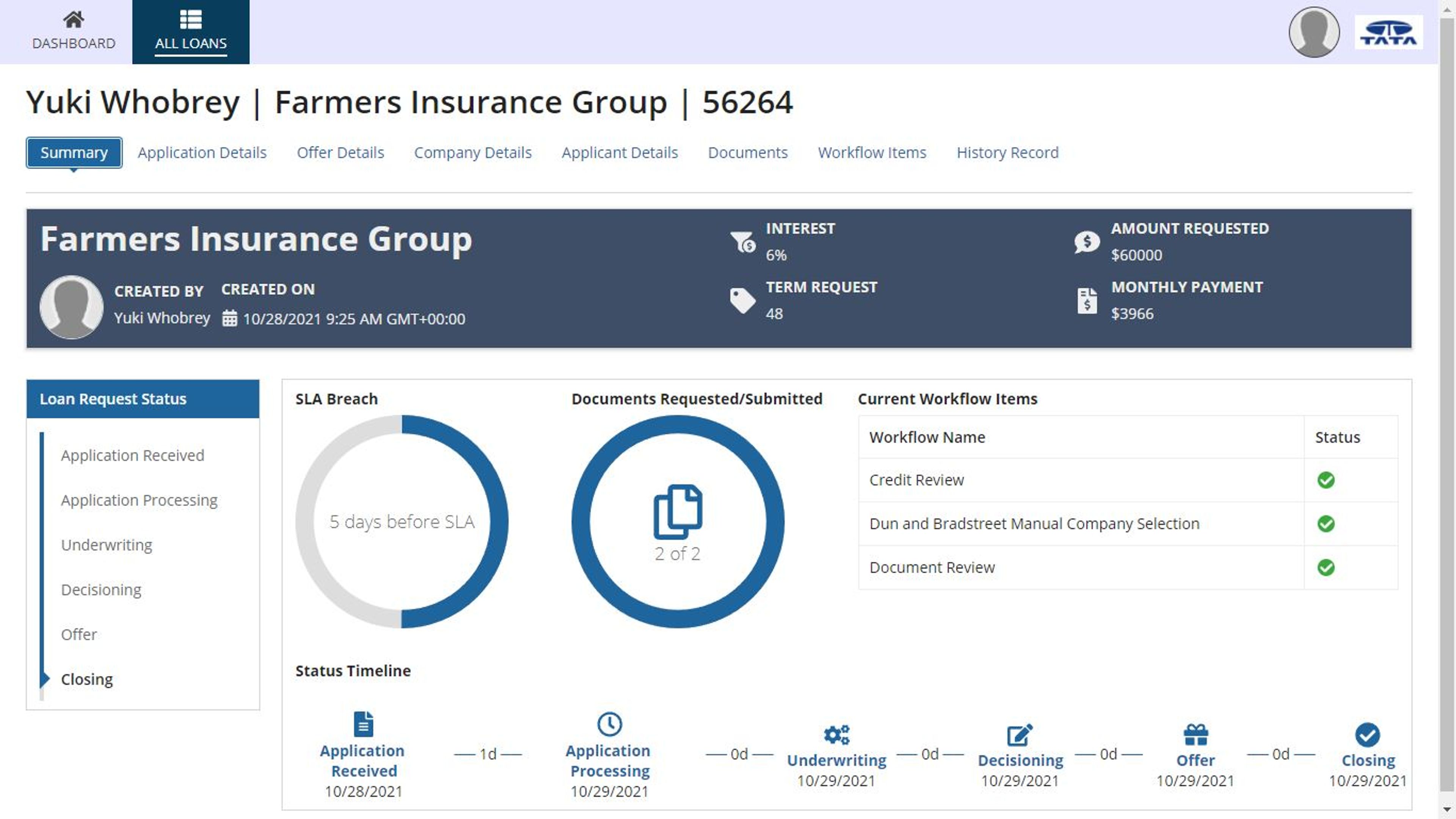Viewport: 1456px width, 819px height.
Task: Select Closing in Loan Request Status
Action: tap(86, 679)
